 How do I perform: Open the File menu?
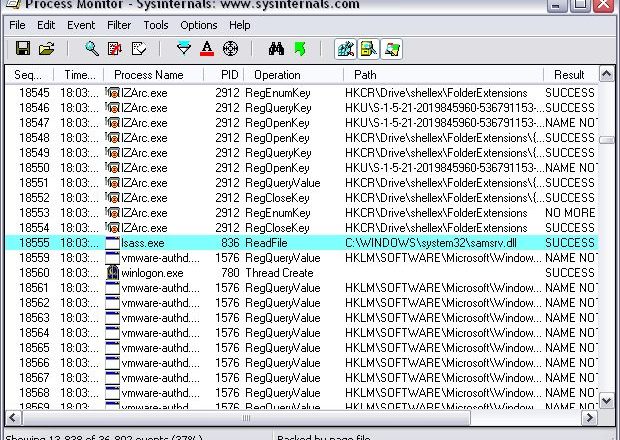coord(17,25)
